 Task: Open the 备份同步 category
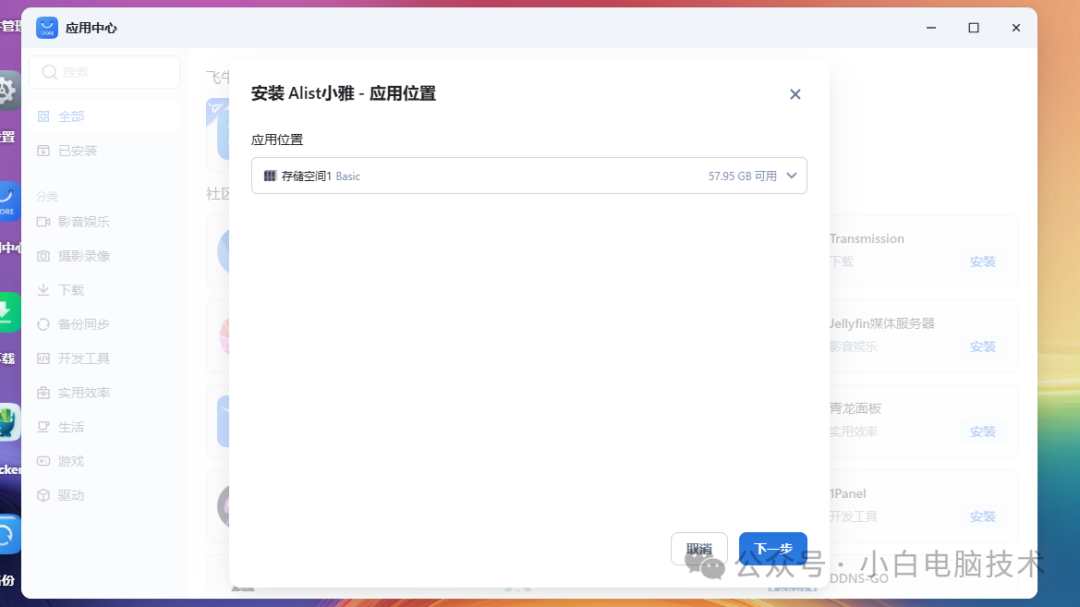105,325
